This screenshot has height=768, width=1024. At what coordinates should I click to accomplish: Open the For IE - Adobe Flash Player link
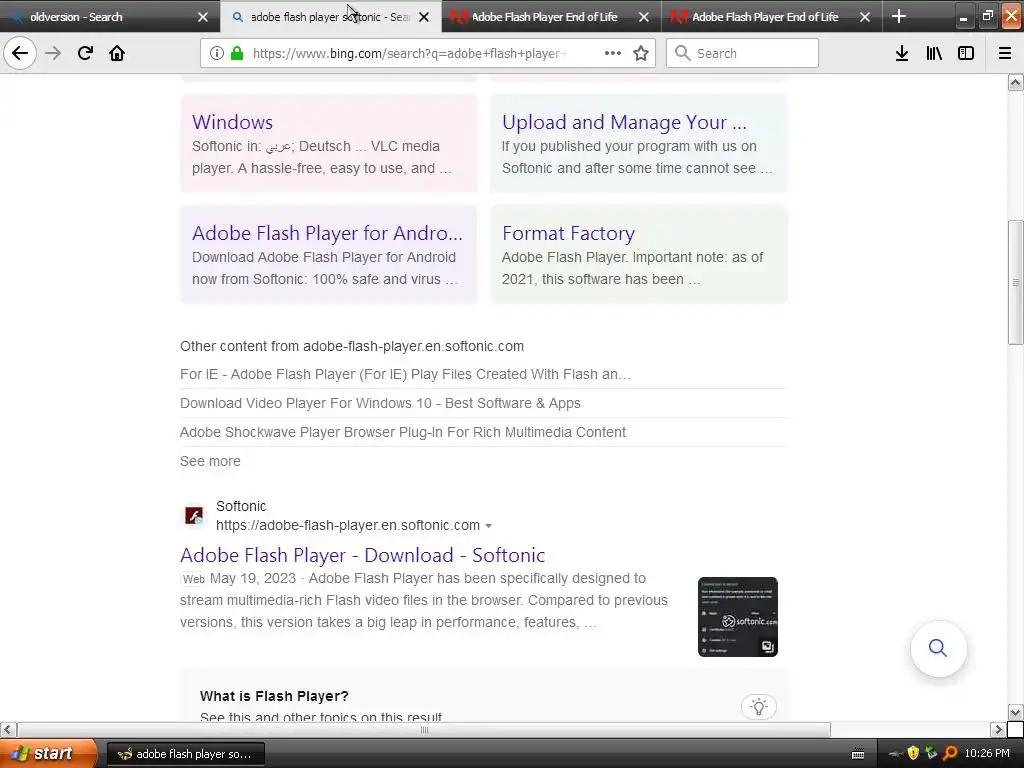(405, 374)
